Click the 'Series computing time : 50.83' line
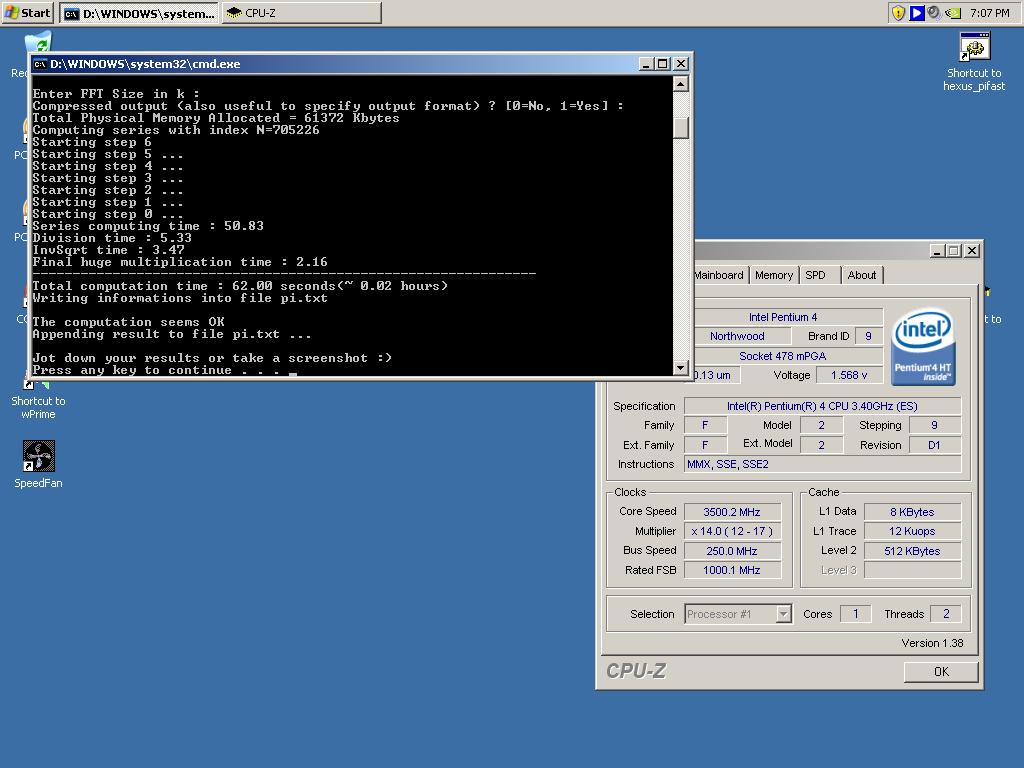Screen dimensions: 1024x768 pos(148,226)
